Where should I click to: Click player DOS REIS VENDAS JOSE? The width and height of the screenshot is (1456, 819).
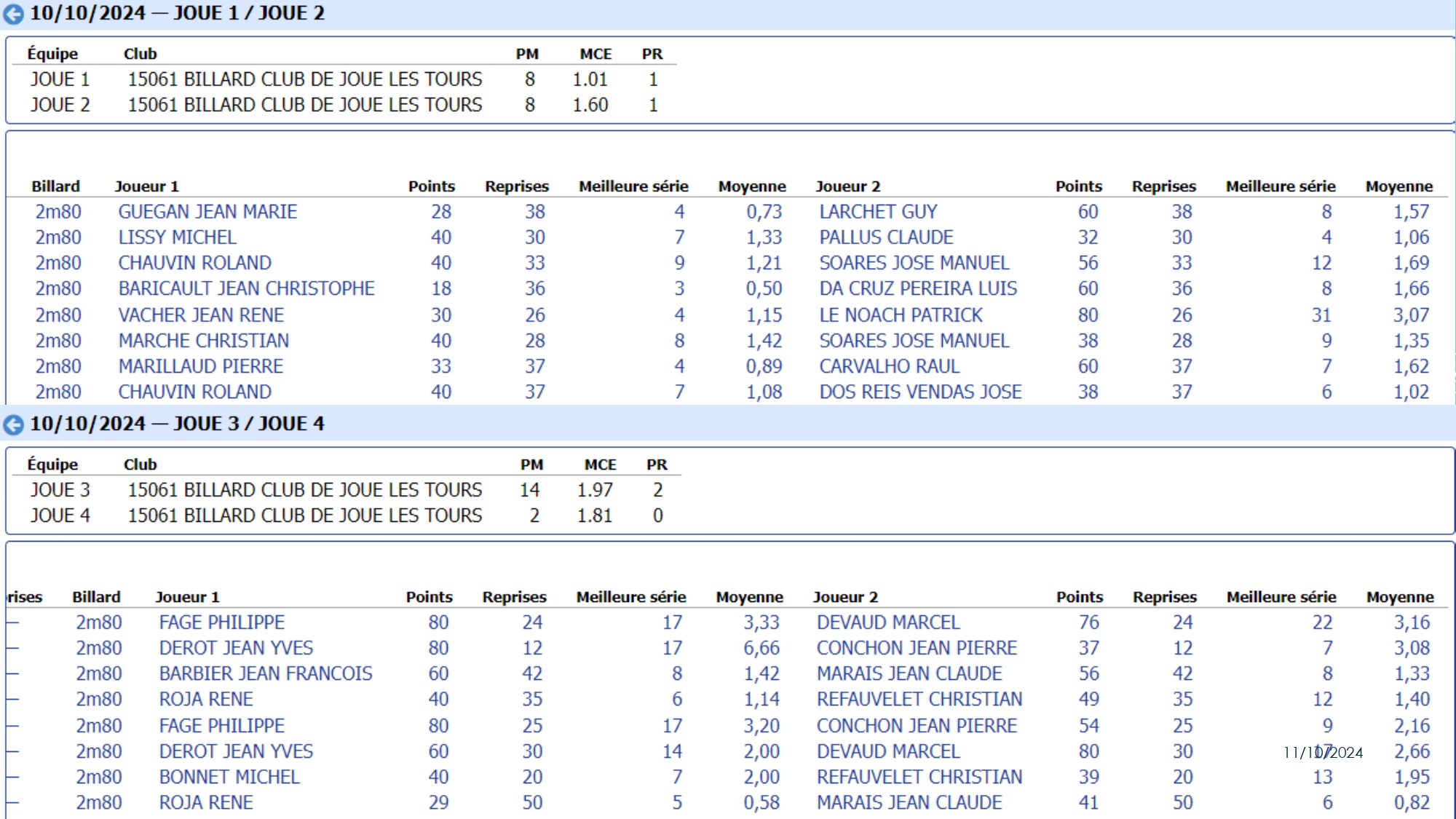point(920,392)
